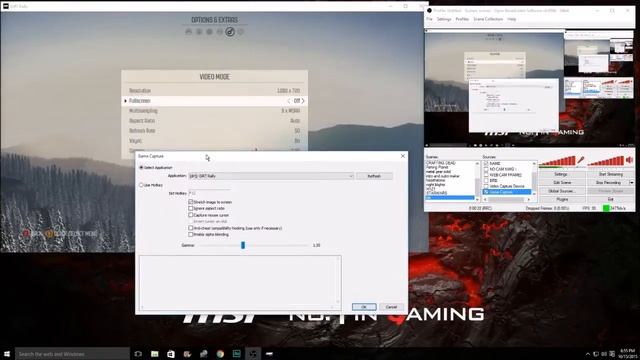Select the Resolution row in Video Mode
Screen dimensions: 640x360
coord(215,91)
